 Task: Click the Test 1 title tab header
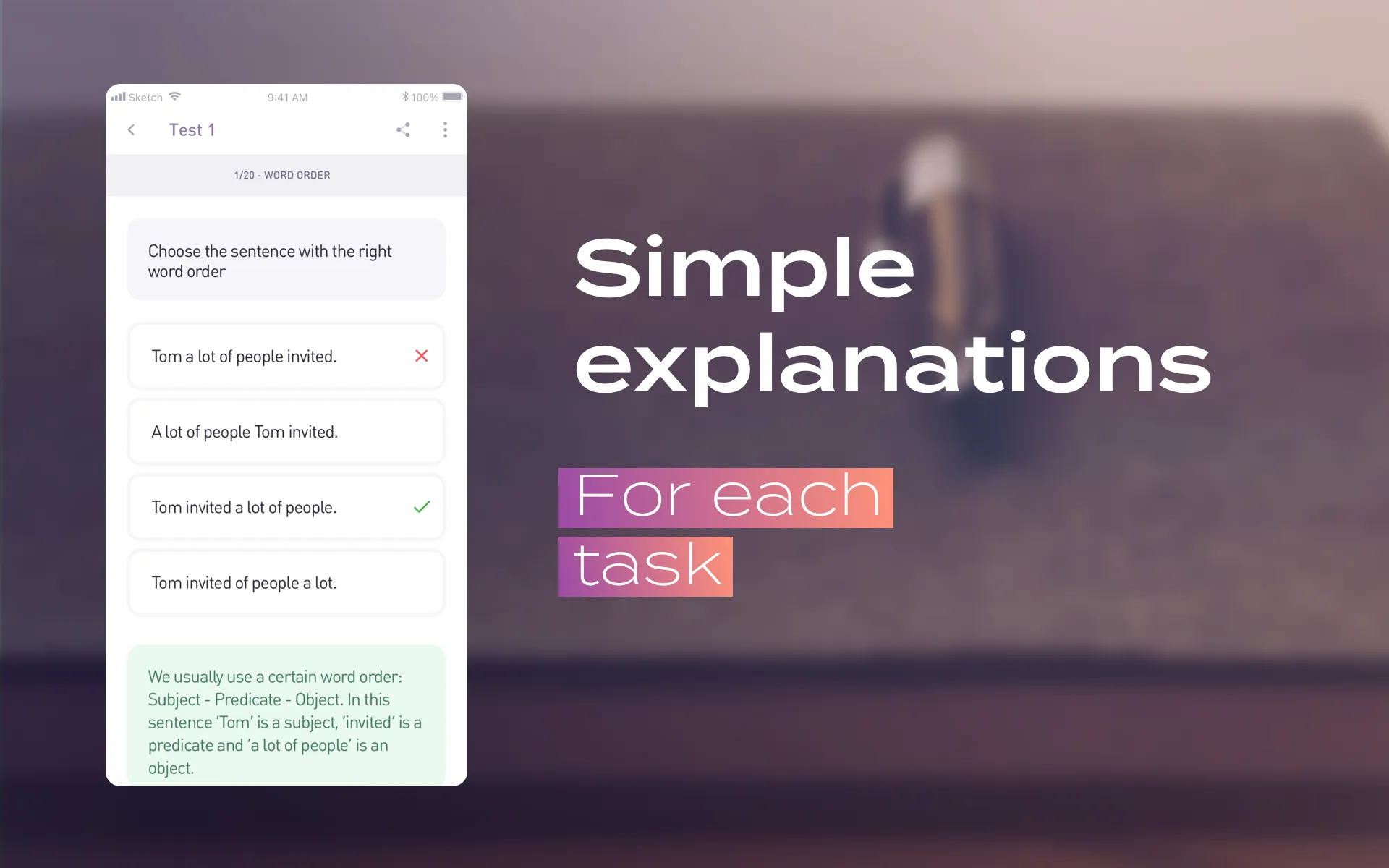coord(192,130)
